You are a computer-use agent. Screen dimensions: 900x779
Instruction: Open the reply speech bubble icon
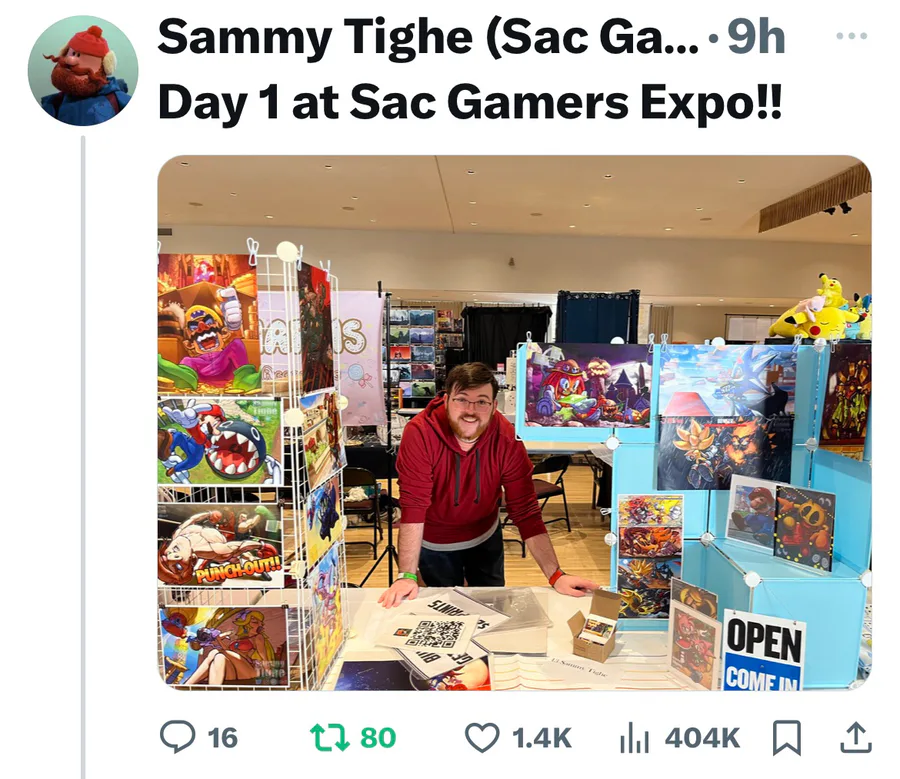pyautogui.click(x=177, y=737)
